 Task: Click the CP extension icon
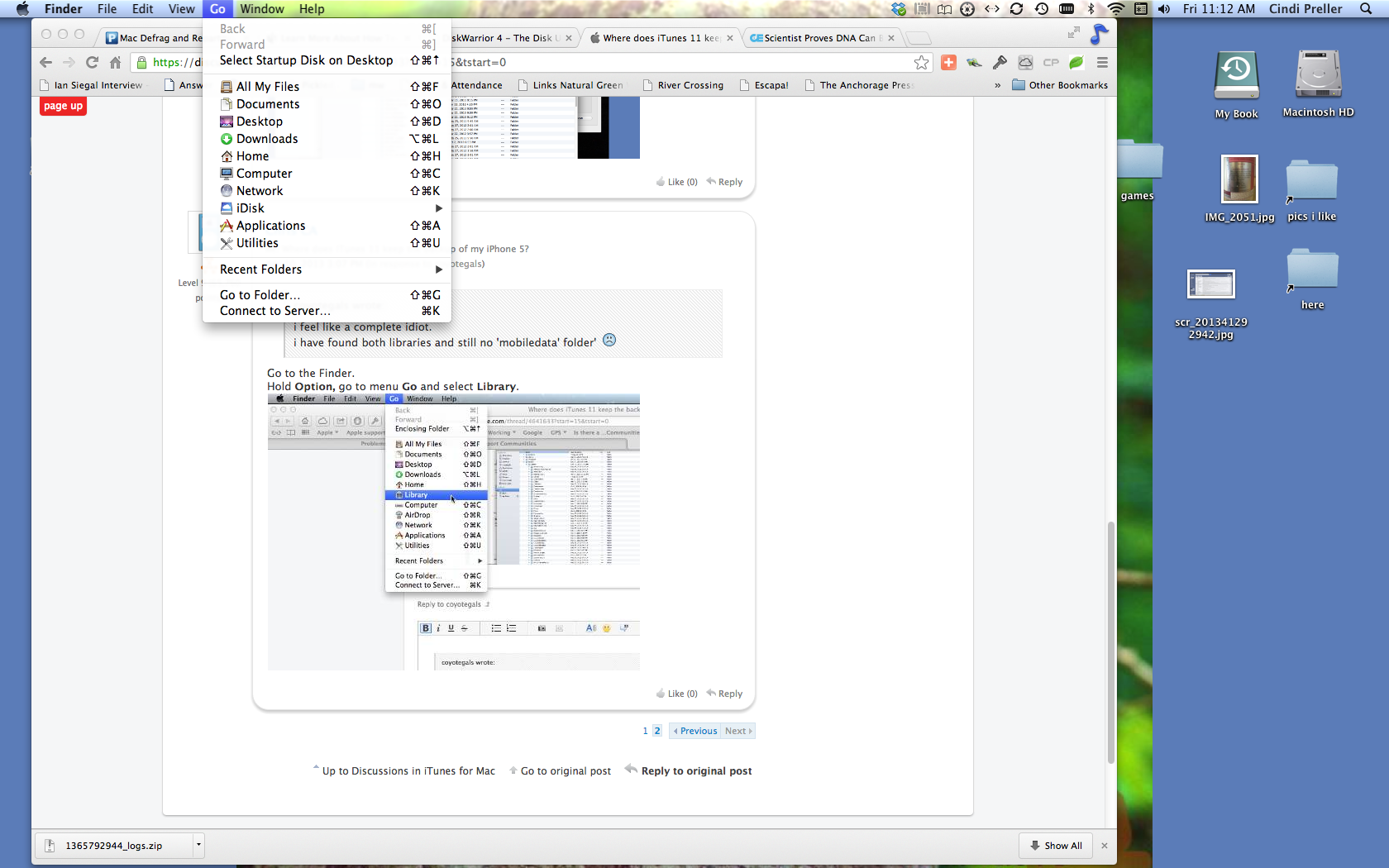tap(1051, 62)
